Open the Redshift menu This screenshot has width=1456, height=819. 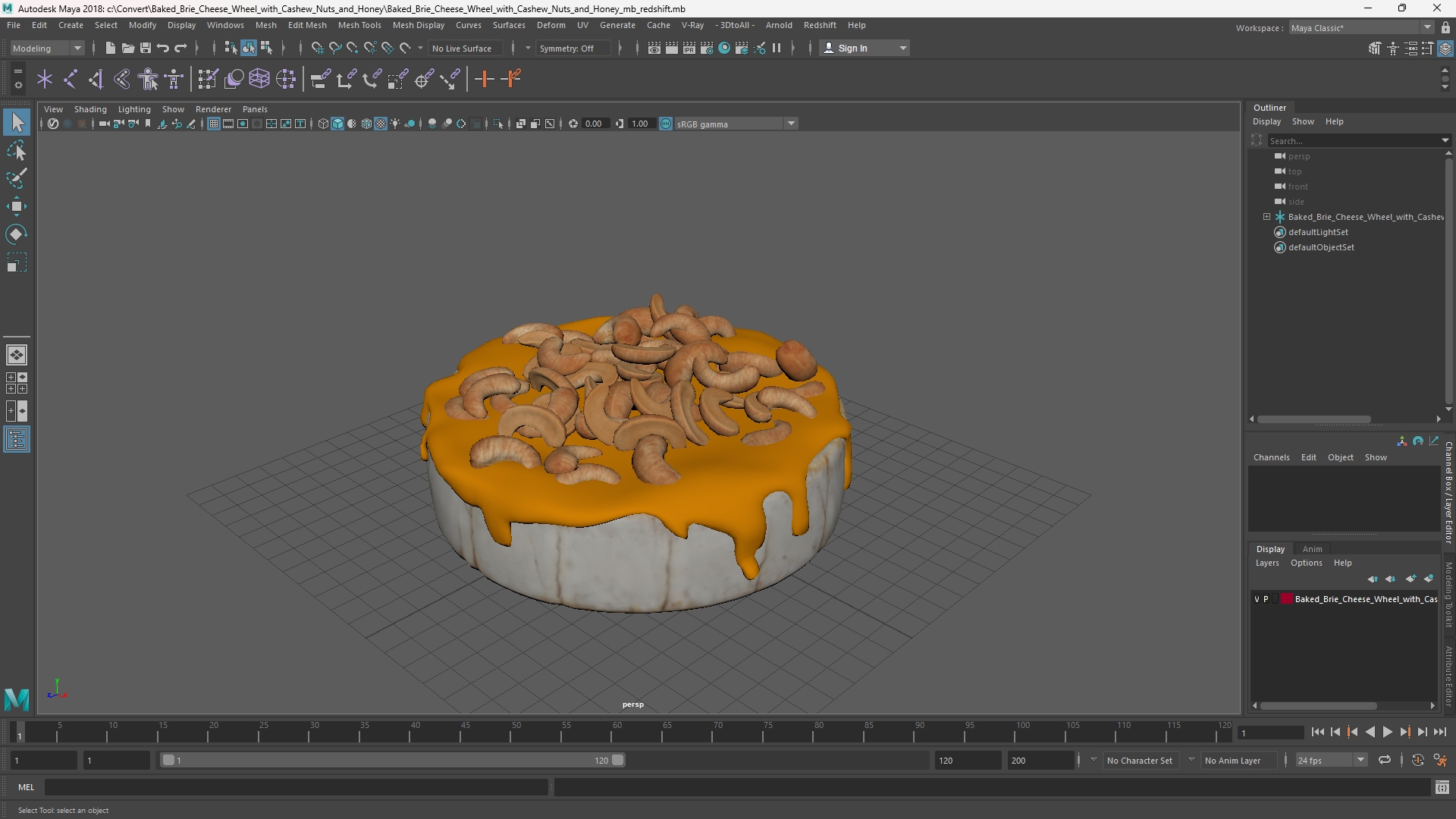pos(820,25)
